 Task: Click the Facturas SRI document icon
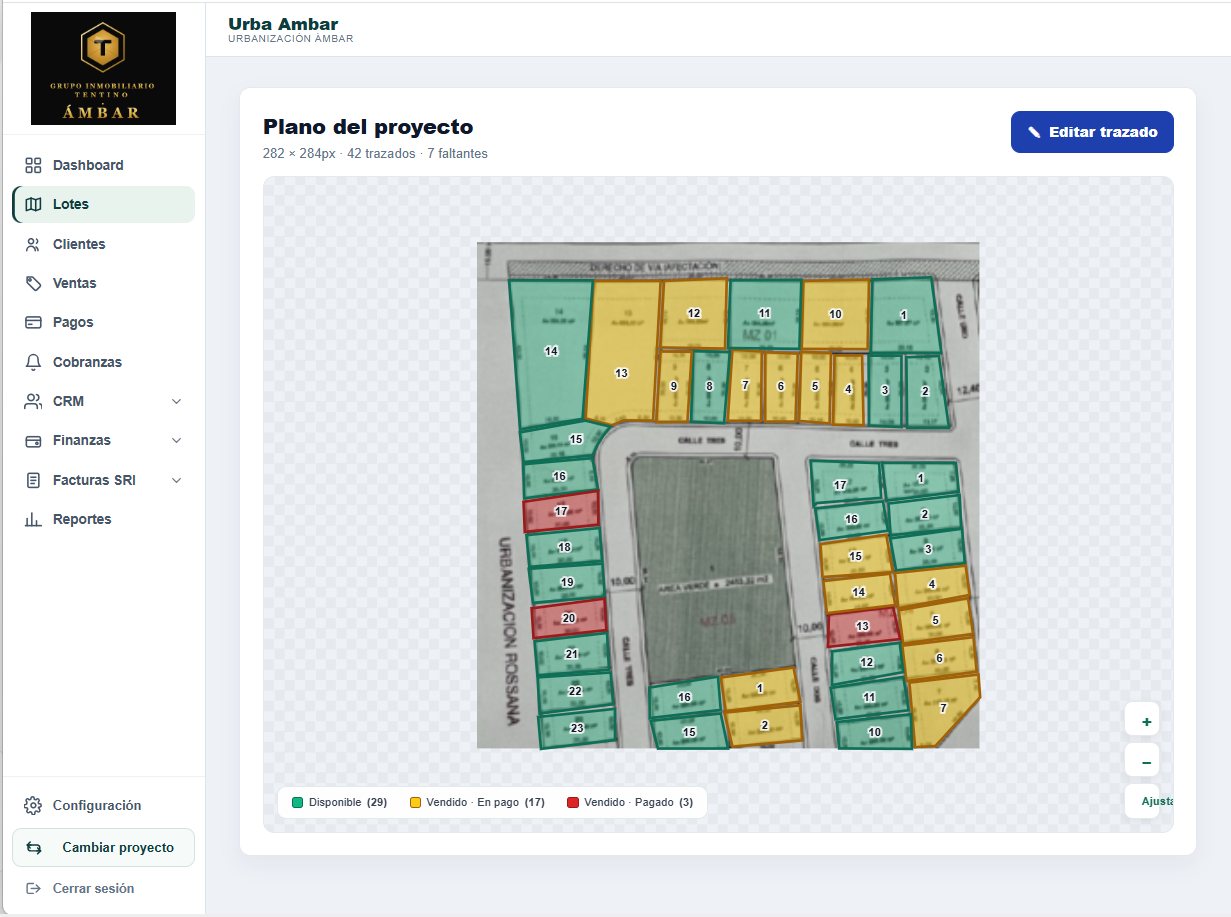33,480
